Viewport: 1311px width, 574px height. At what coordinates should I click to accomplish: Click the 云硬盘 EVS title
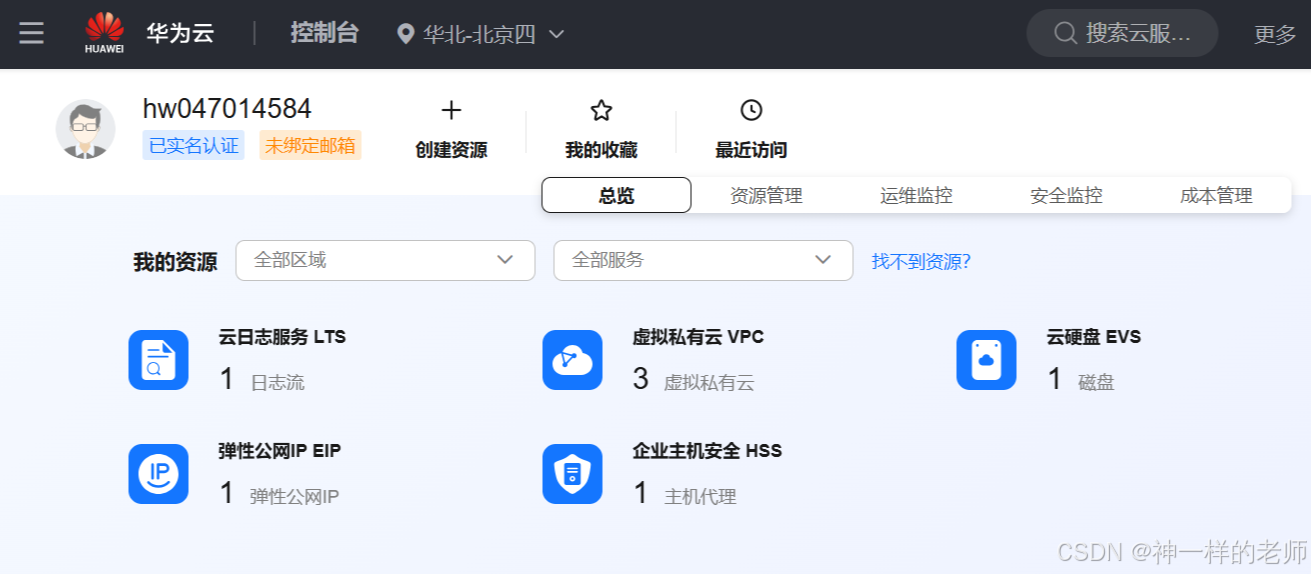(x=1094, y=337)
